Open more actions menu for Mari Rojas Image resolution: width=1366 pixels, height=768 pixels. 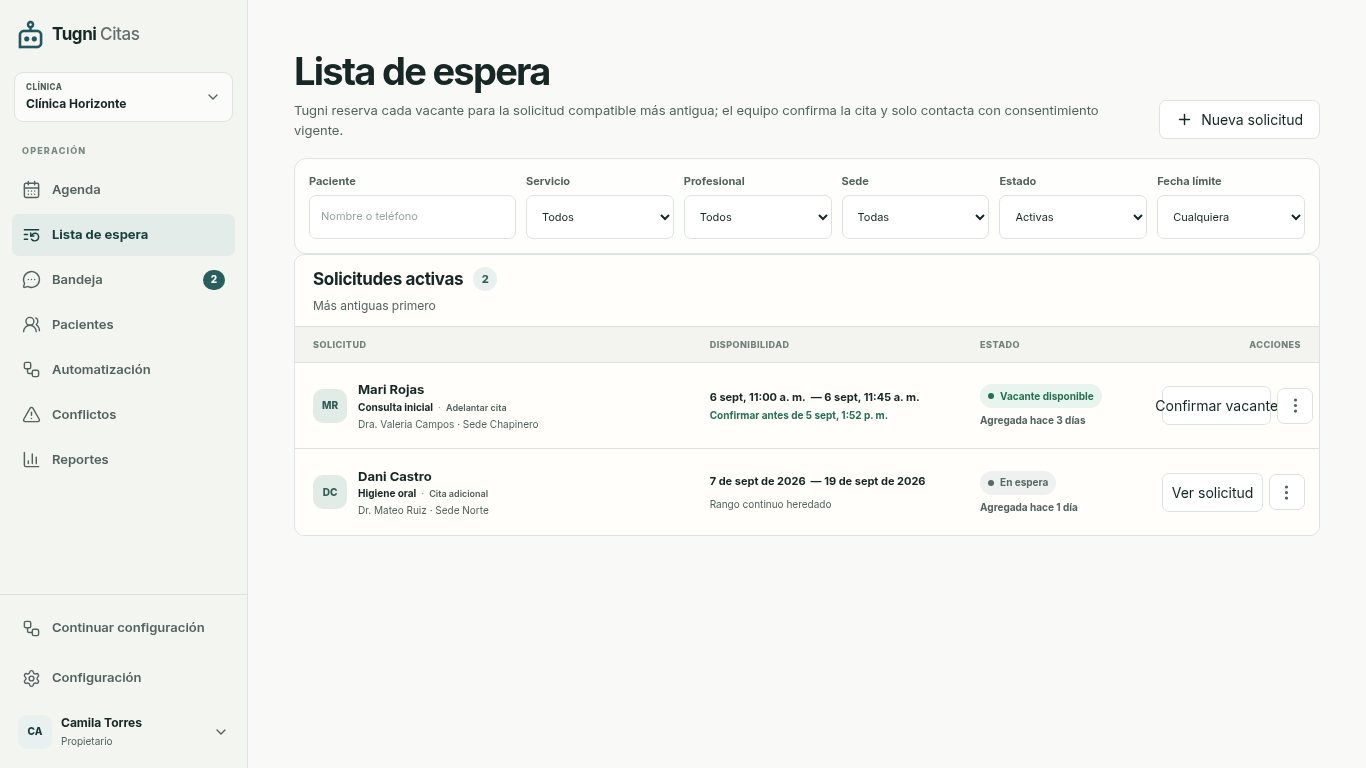pos(1295,406)
